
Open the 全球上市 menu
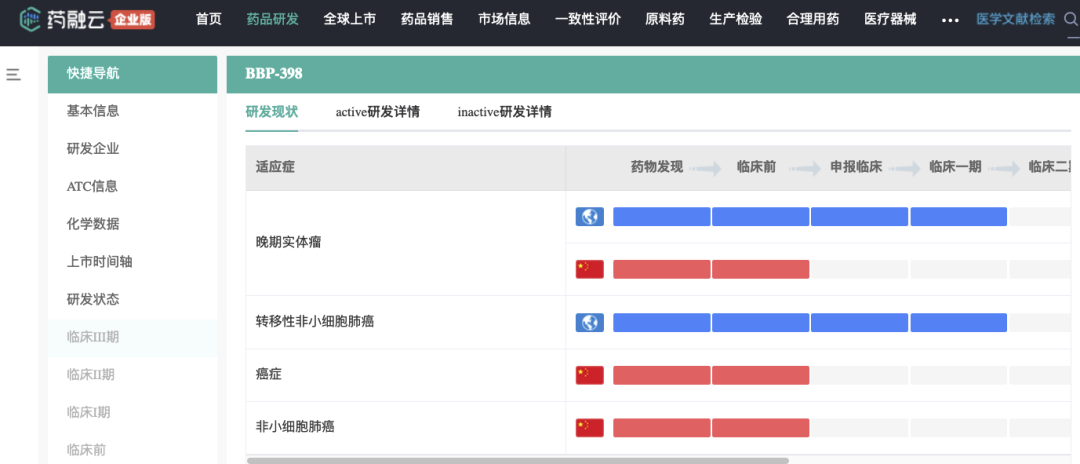pyautogui.click(x=349, y=19)
